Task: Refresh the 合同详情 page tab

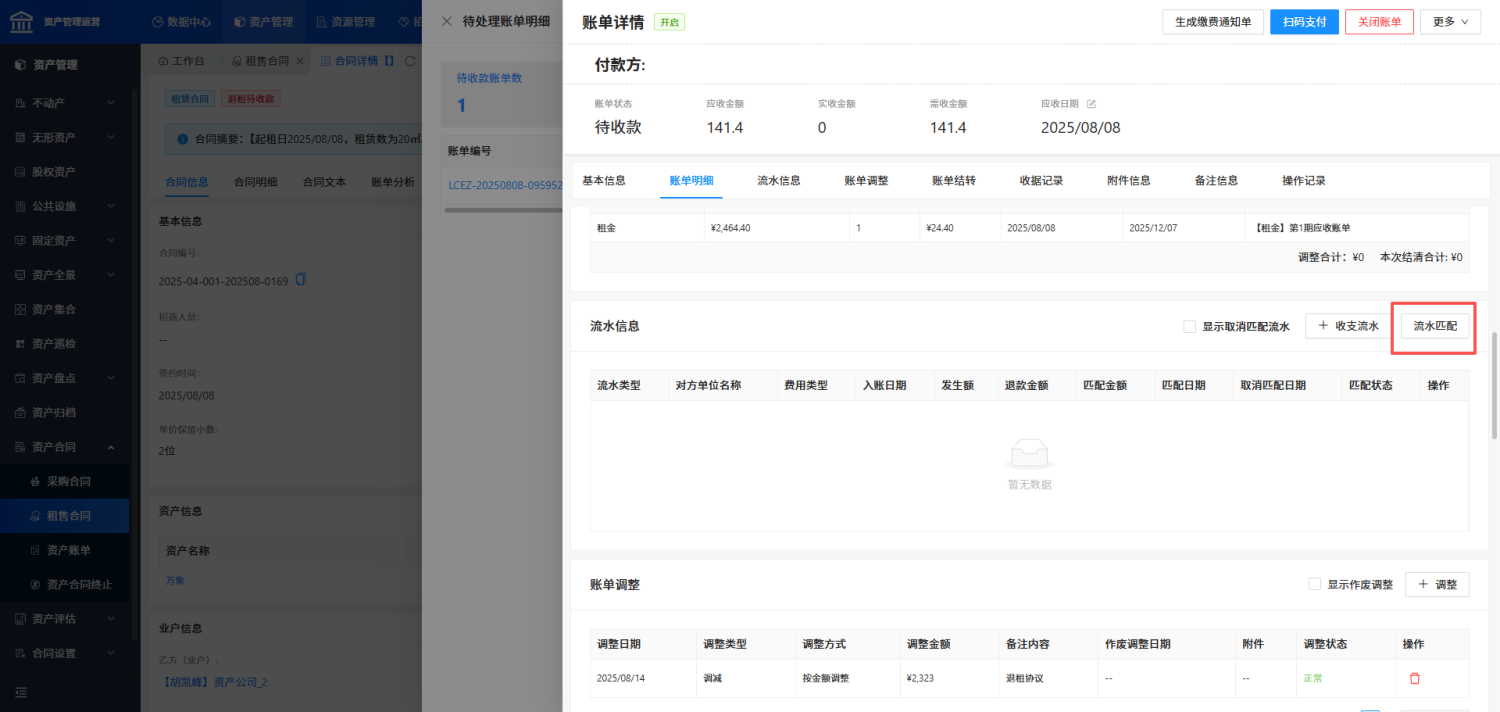Action: click(409, 61)
